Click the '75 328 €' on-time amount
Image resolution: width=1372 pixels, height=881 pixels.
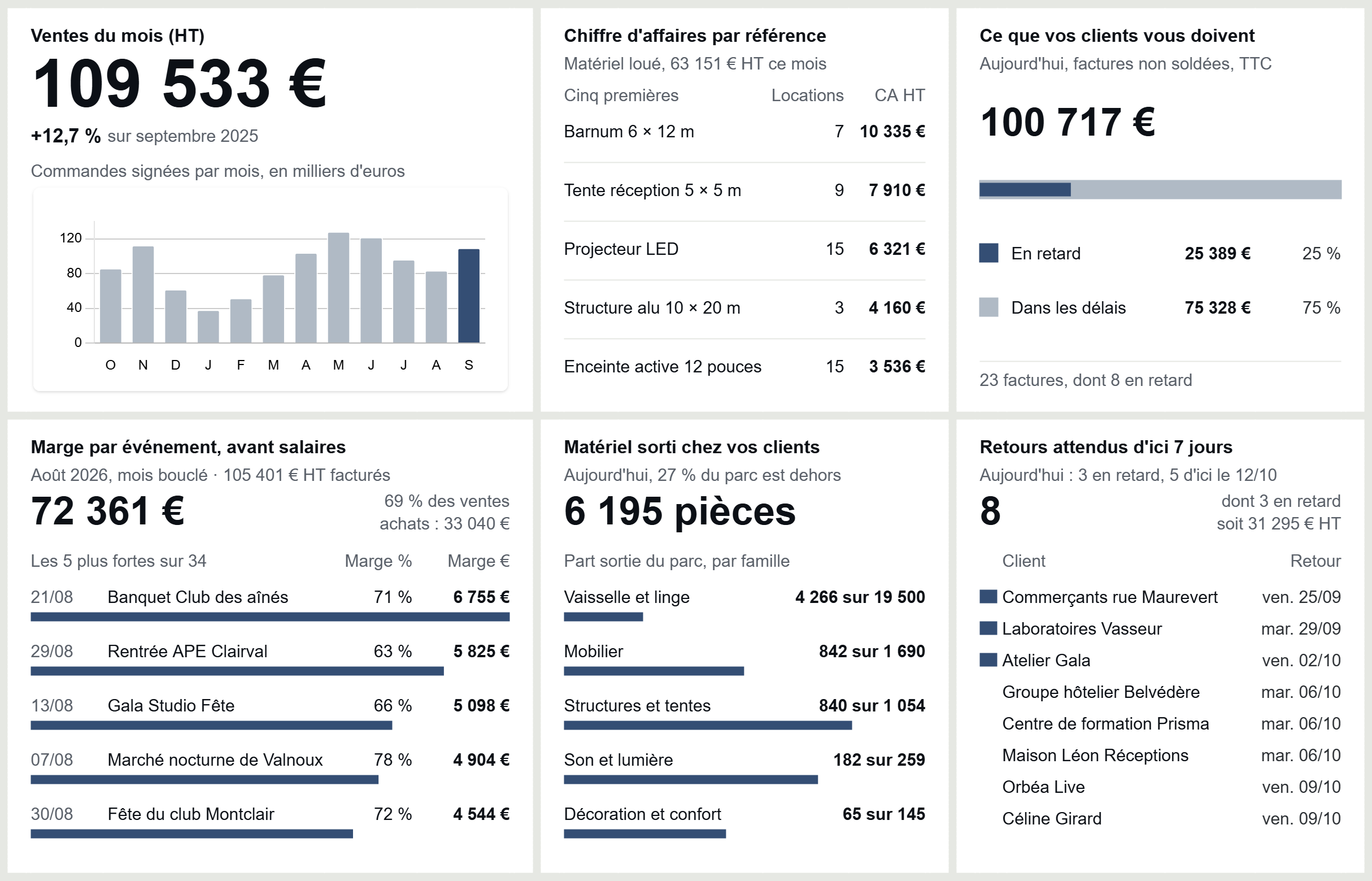point(1218,308)
